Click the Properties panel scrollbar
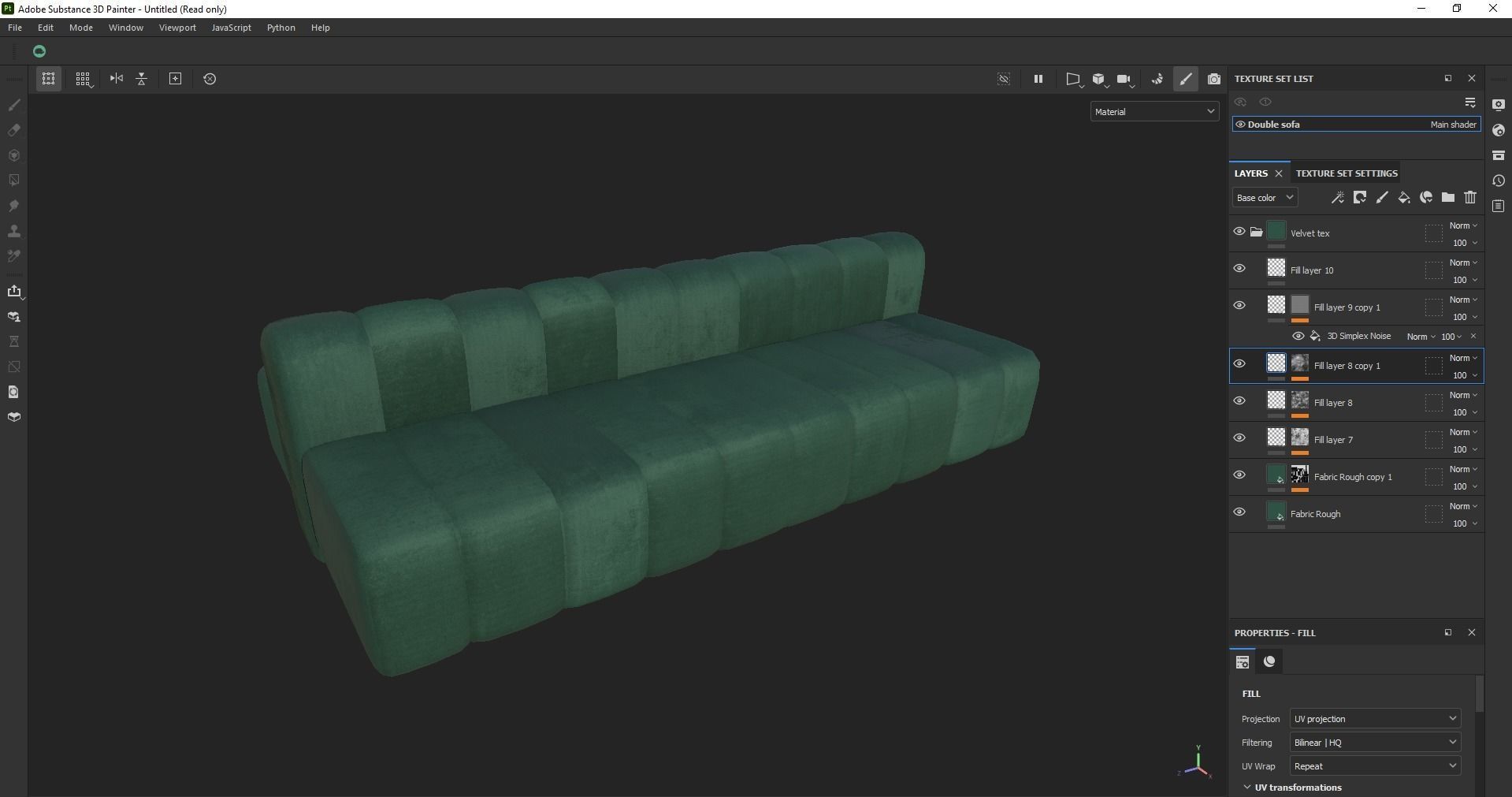 pos(1480,694)
